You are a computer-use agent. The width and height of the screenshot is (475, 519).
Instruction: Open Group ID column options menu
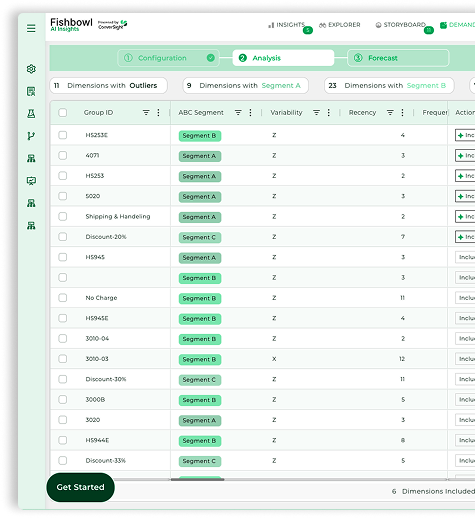[158, 113]
